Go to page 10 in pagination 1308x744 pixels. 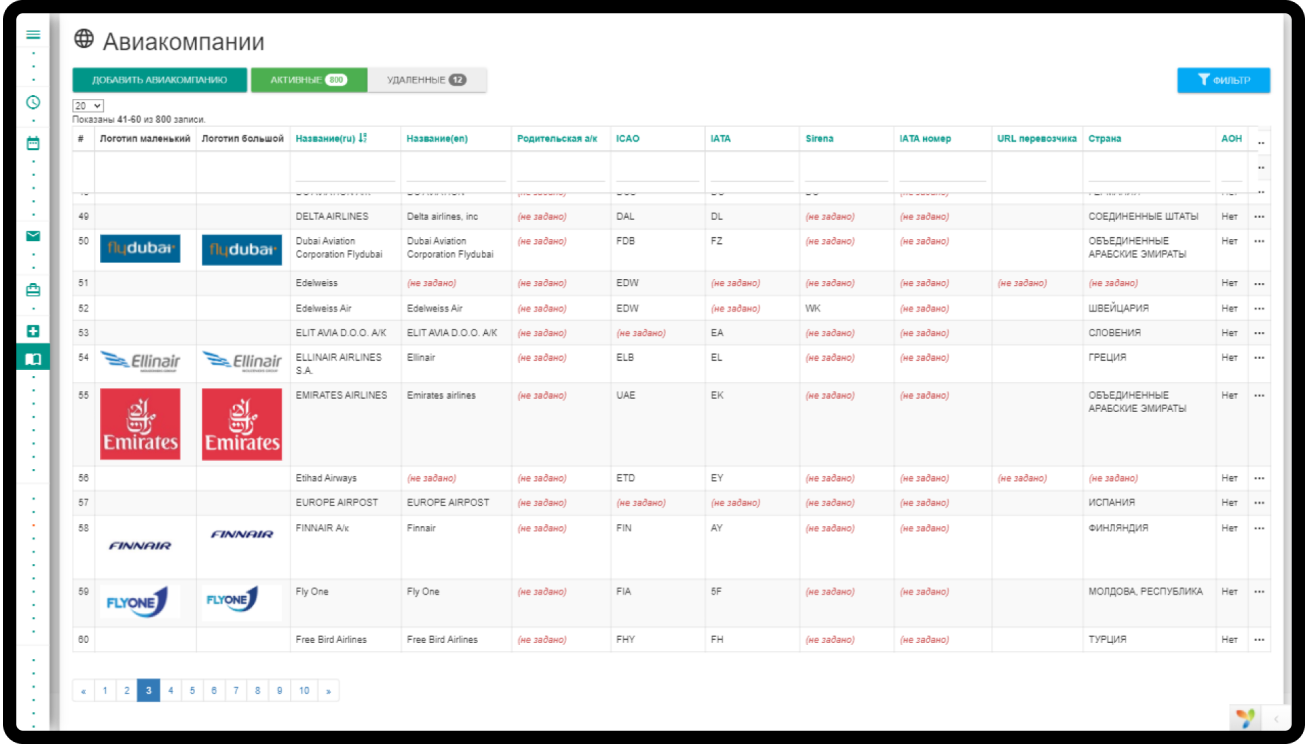[x=304, y=690]
